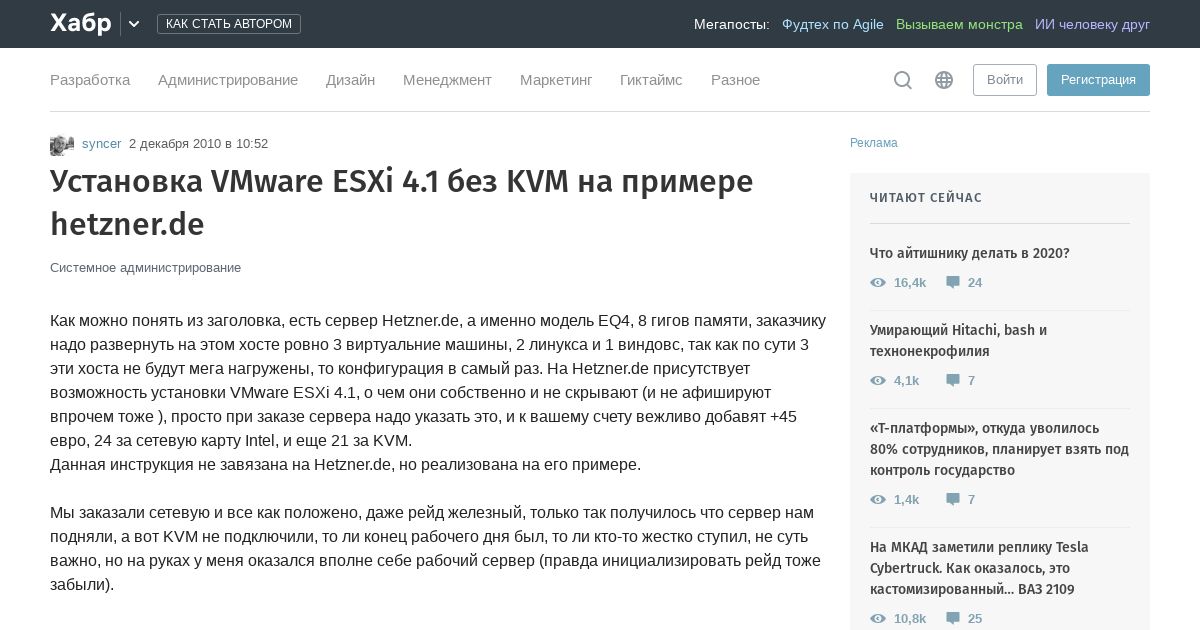Go to the Маркетинг section

(x=556, y=80)
